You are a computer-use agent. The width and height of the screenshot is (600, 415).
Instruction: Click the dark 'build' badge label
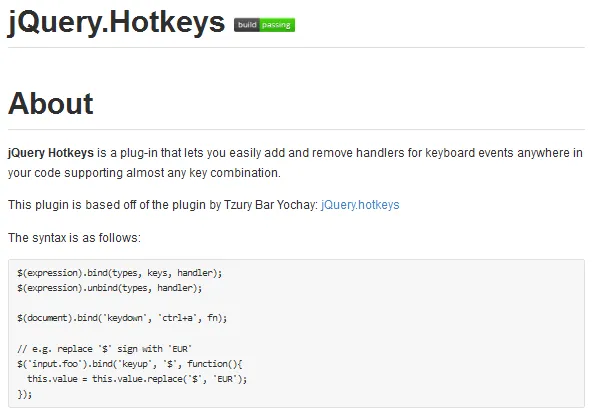click(247, 25)
